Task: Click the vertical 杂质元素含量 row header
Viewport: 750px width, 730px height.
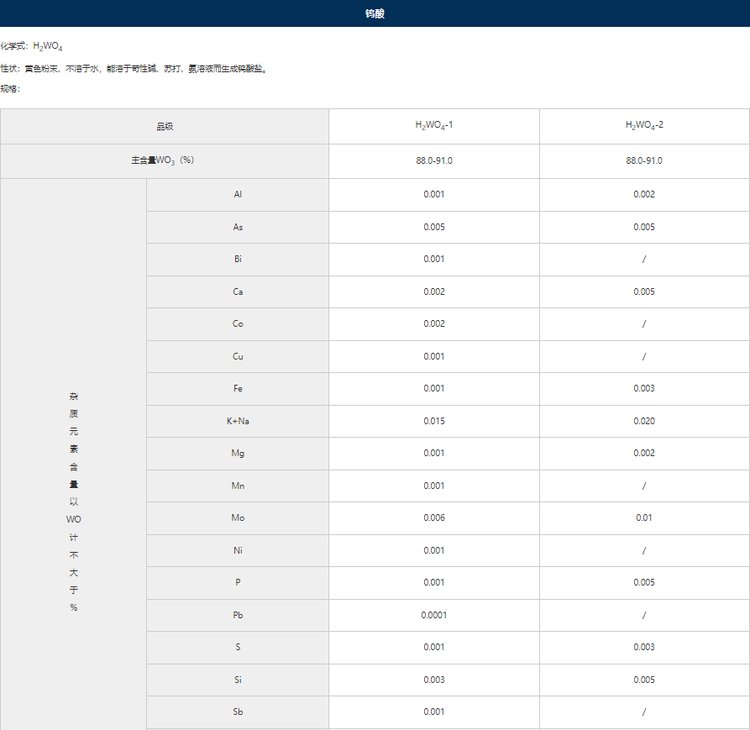Action: 74,500
